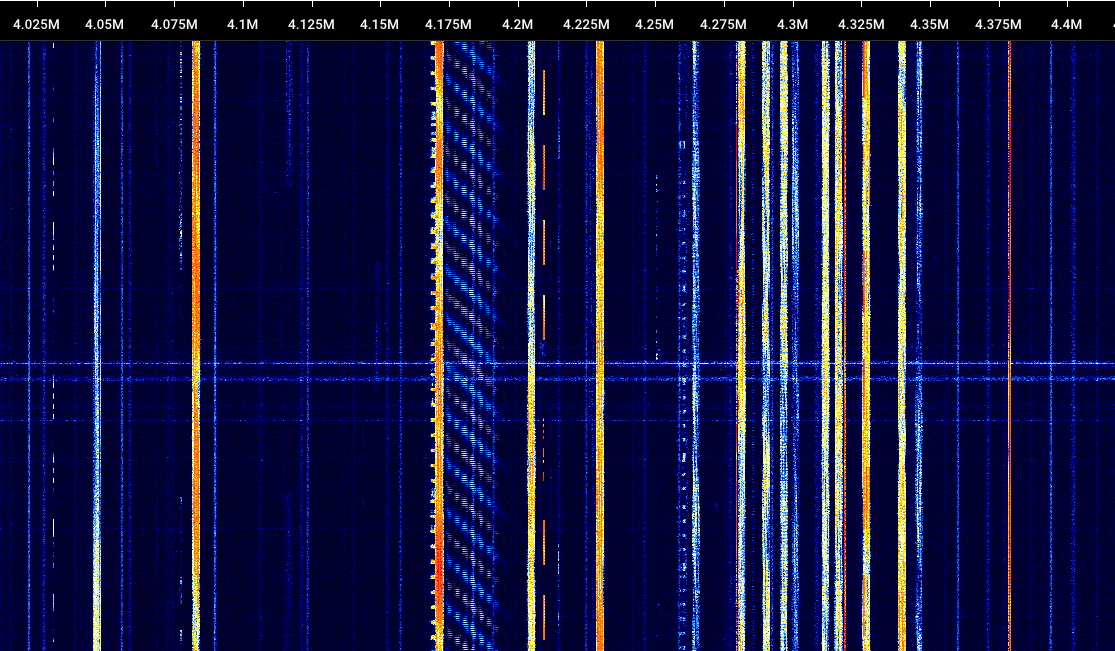Tune to the orange signal at 4.23M

(x=600, y=346)
